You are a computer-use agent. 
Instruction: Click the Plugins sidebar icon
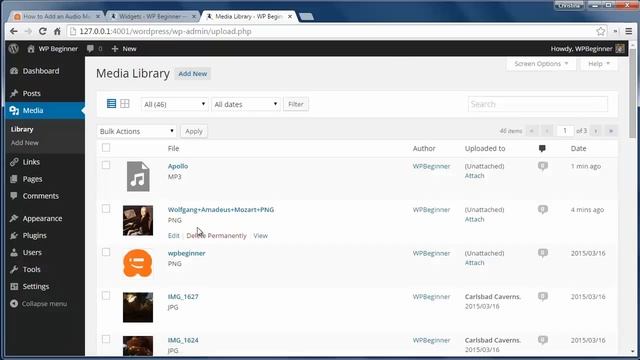[14, 236]
